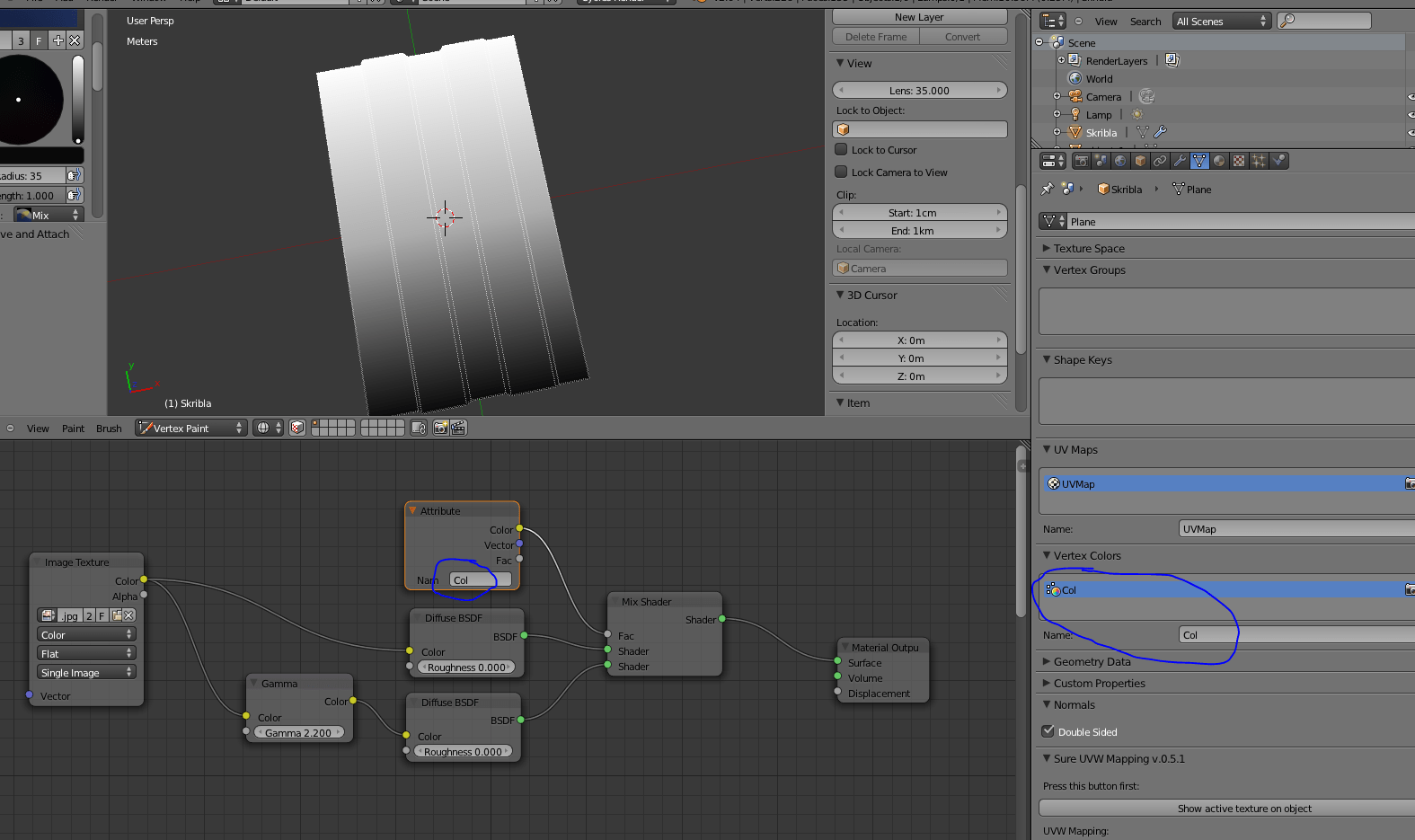Open the outliner Search menu
Viewport: 1415px width, 840px height.
pos(1145,22)
